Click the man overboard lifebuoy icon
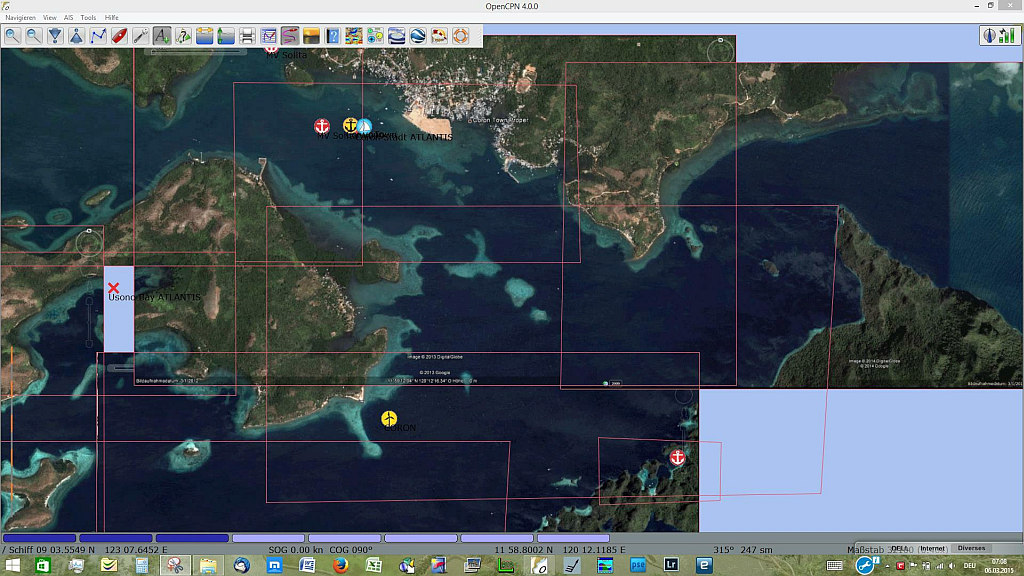Image resolution: width=1024 pixels, height=576 pixels. [460, 36]
